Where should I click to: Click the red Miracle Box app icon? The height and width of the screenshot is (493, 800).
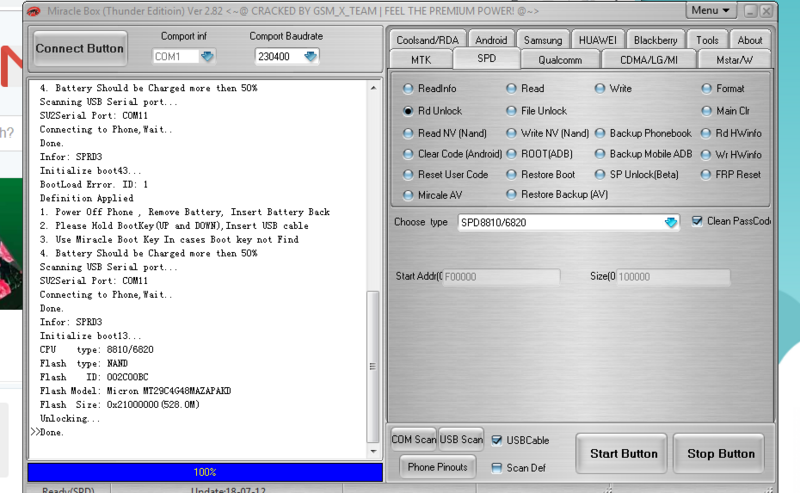pyautogui.click(x=34, y=11)
